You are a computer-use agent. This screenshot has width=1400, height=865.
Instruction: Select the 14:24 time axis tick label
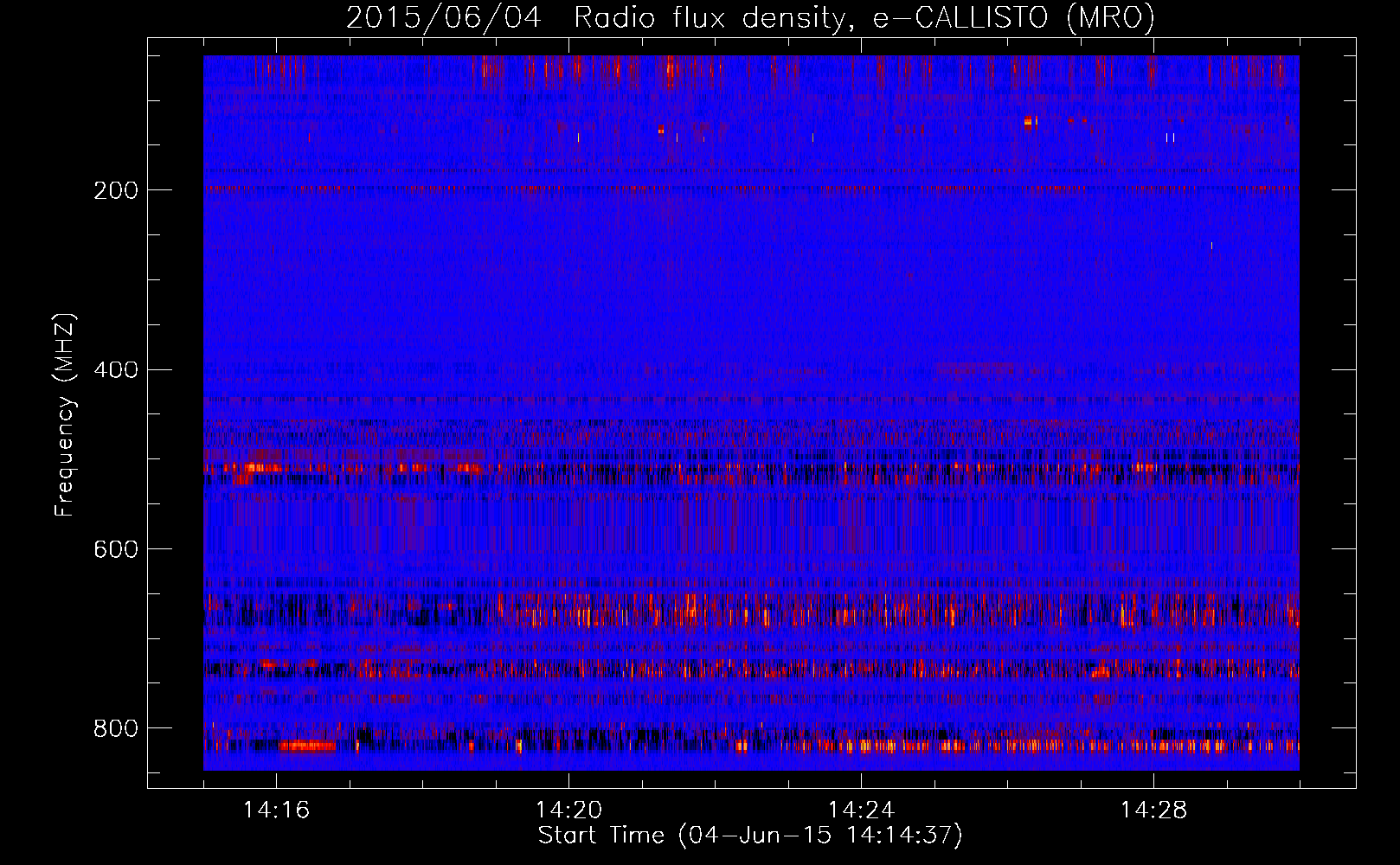861,811
